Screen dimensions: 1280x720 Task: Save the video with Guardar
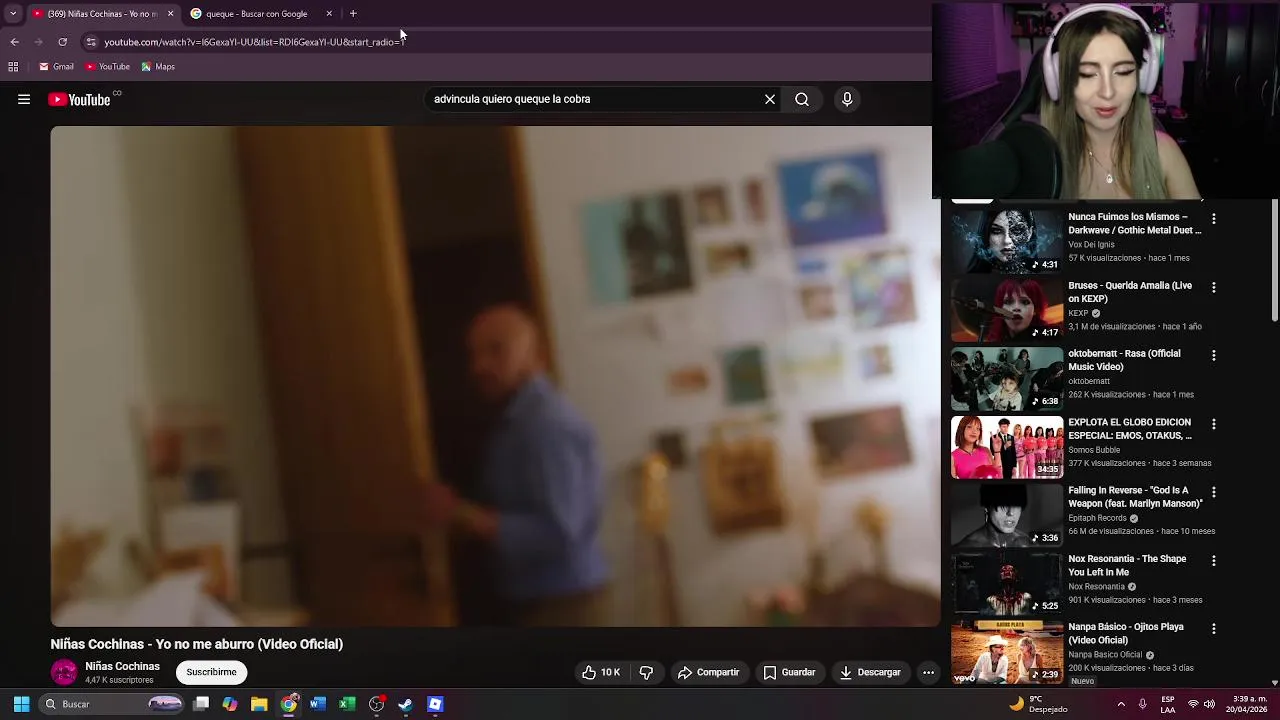[x=790, y=672]
